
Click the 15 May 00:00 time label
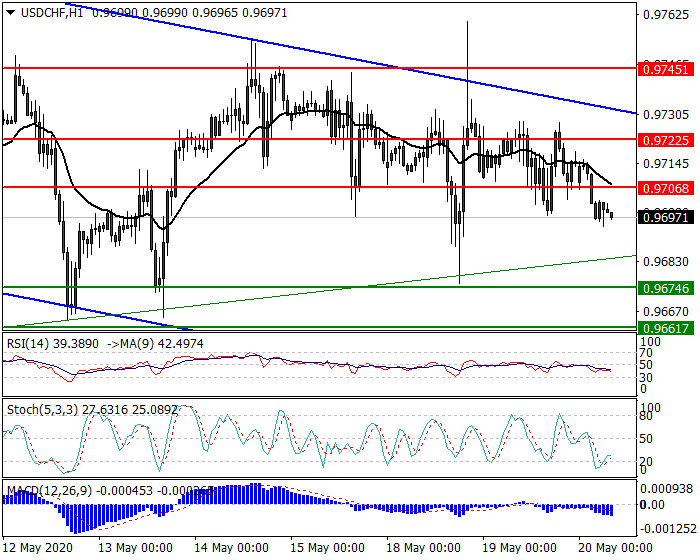tap(327, 548)
